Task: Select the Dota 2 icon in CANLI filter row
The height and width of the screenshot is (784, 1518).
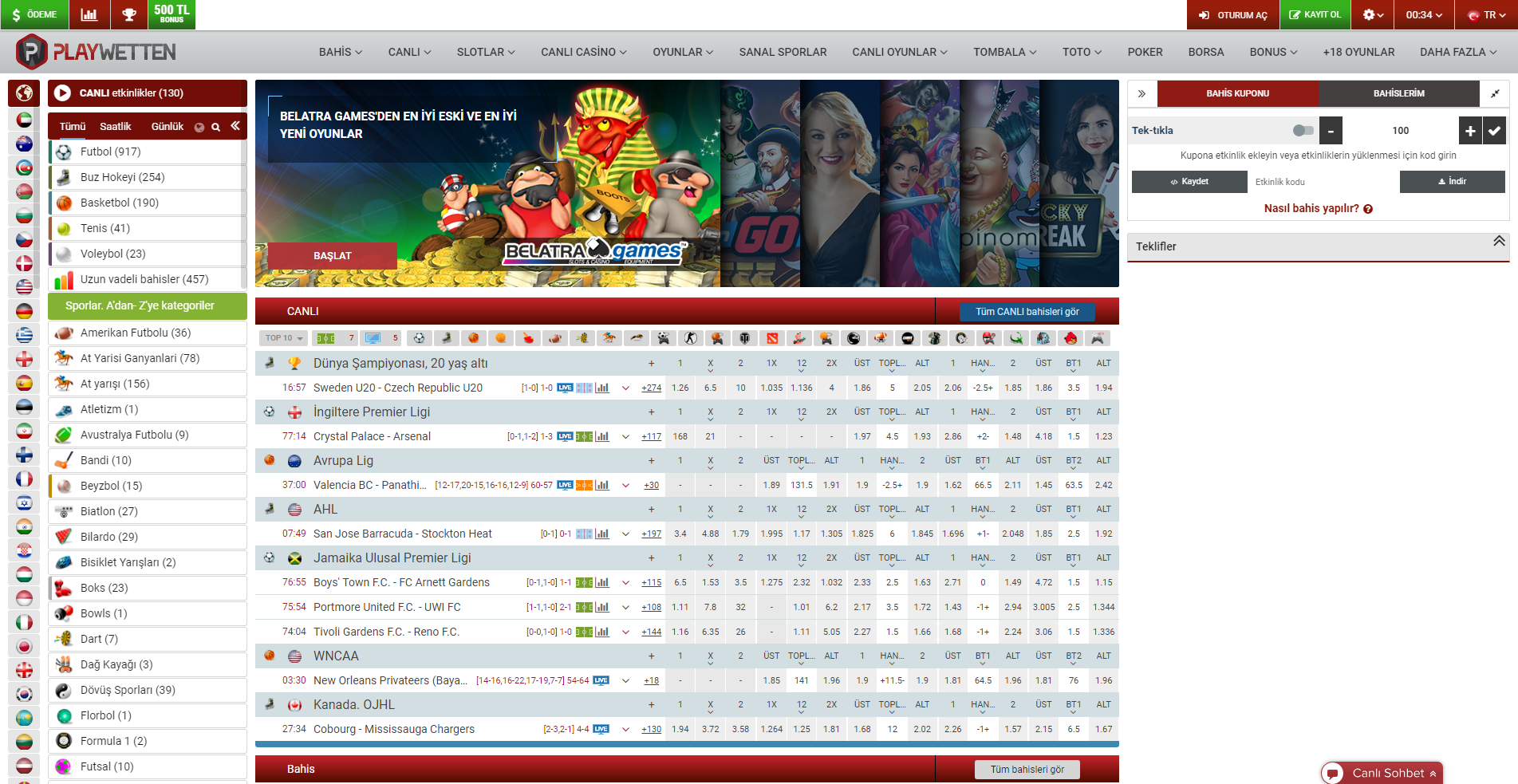Action: pyautogui.click(x=772, y=338)
